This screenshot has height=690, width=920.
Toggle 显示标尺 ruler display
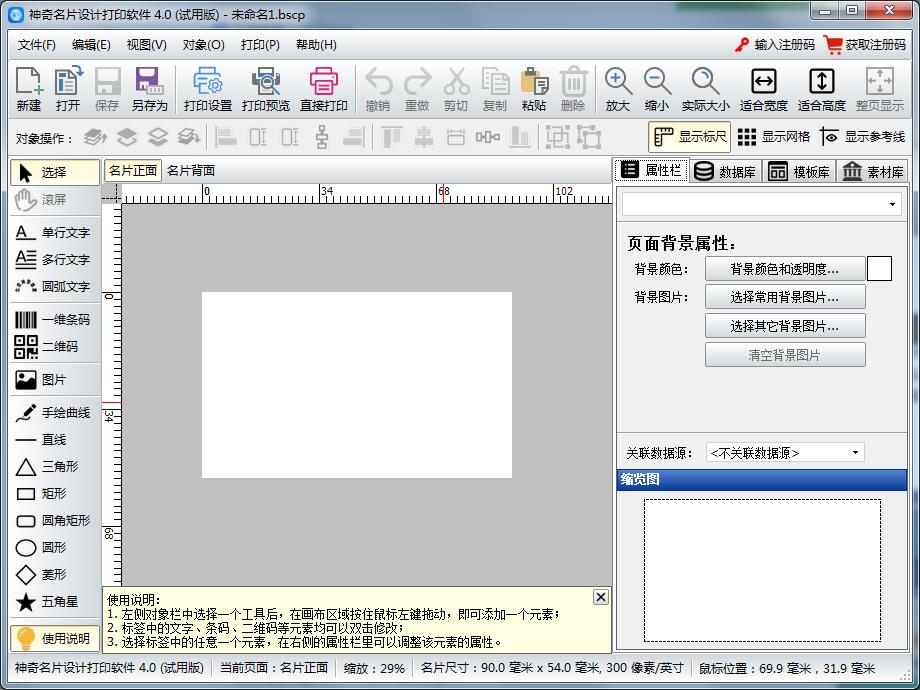point(689,137)
